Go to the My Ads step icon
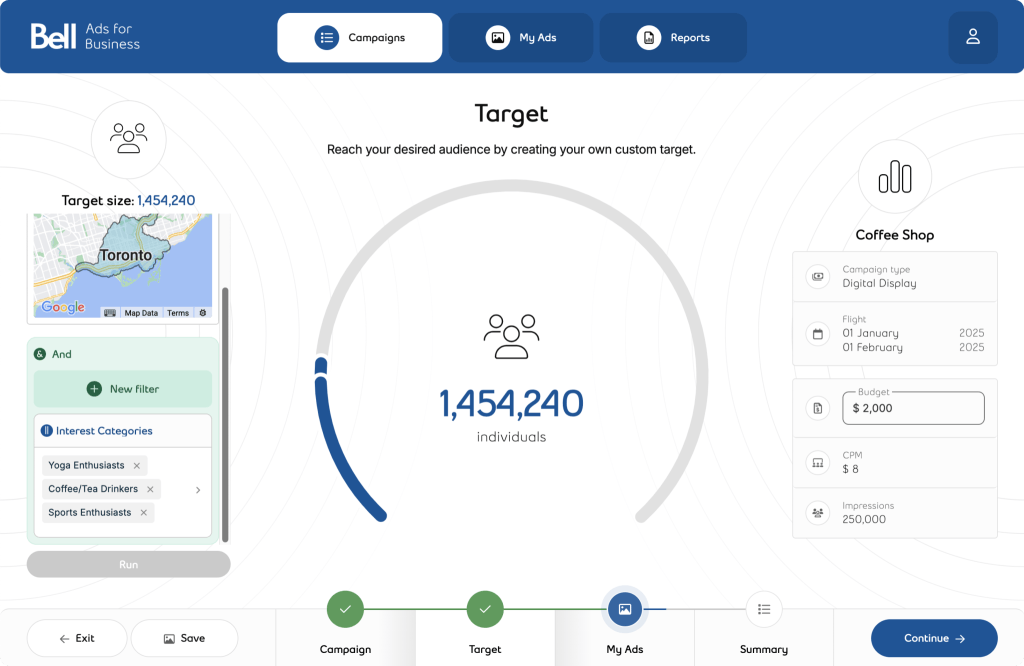Viewport: 1024px width, 666px height. click(625, 609)
